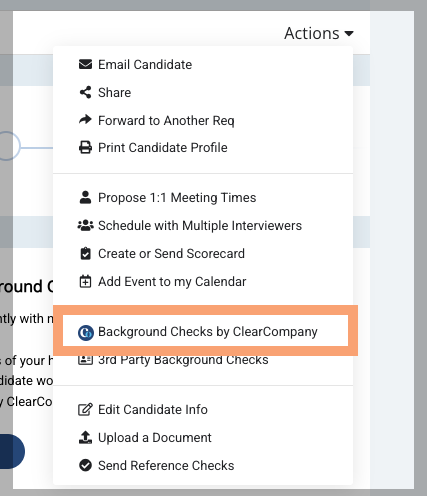The image size is (427, 496).
Task: Click the group icon for multiple interviewers
Action: click(85, 225)
